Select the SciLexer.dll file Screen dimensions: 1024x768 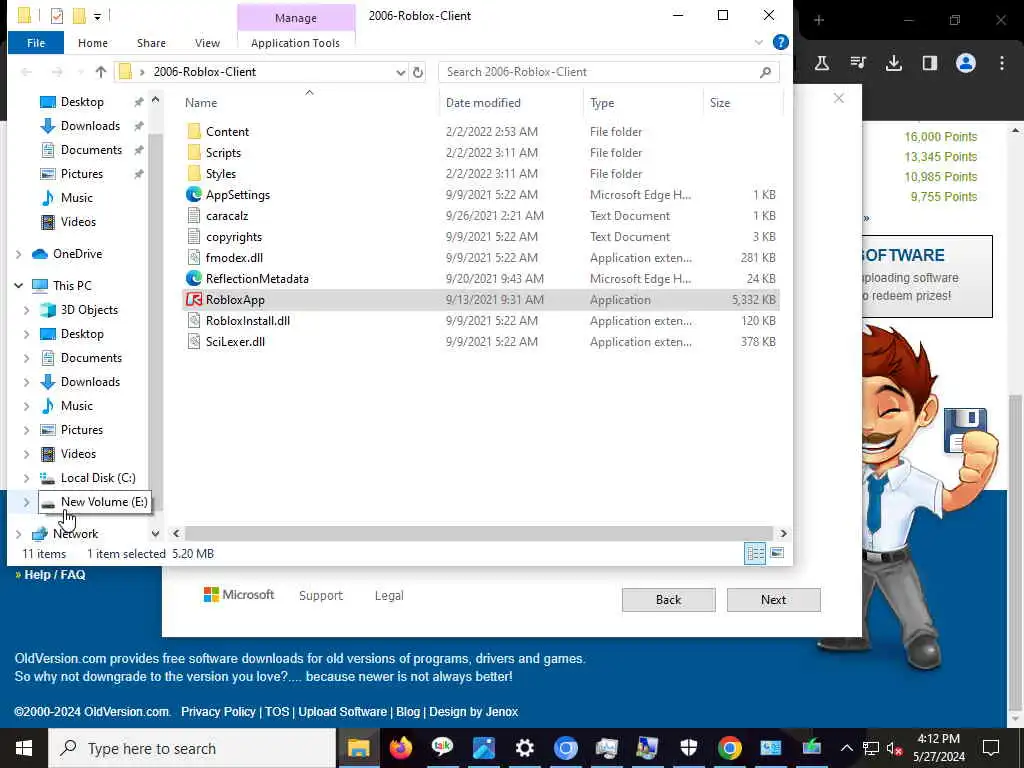[x=235, y=342]
